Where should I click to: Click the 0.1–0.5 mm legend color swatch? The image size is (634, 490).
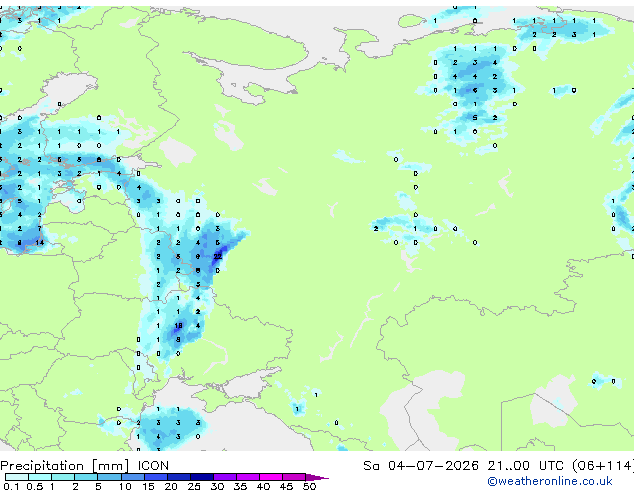tap(17, 477)
